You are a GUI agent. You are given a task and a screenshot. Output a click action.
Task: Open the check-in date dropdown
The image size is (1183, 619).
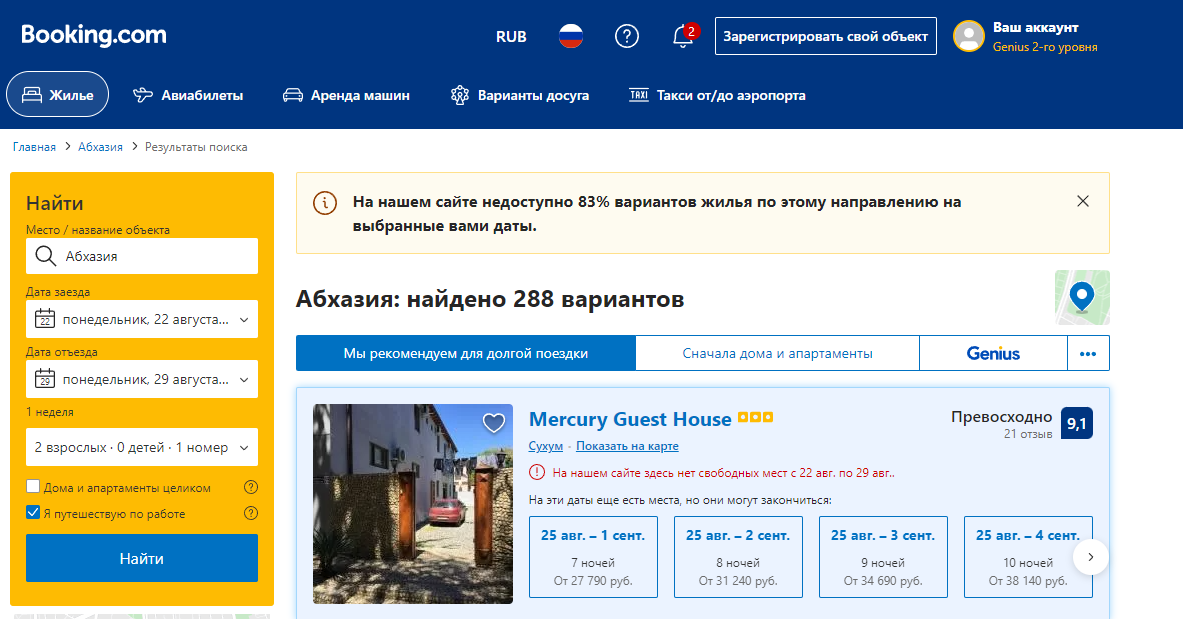click(141, 318)
